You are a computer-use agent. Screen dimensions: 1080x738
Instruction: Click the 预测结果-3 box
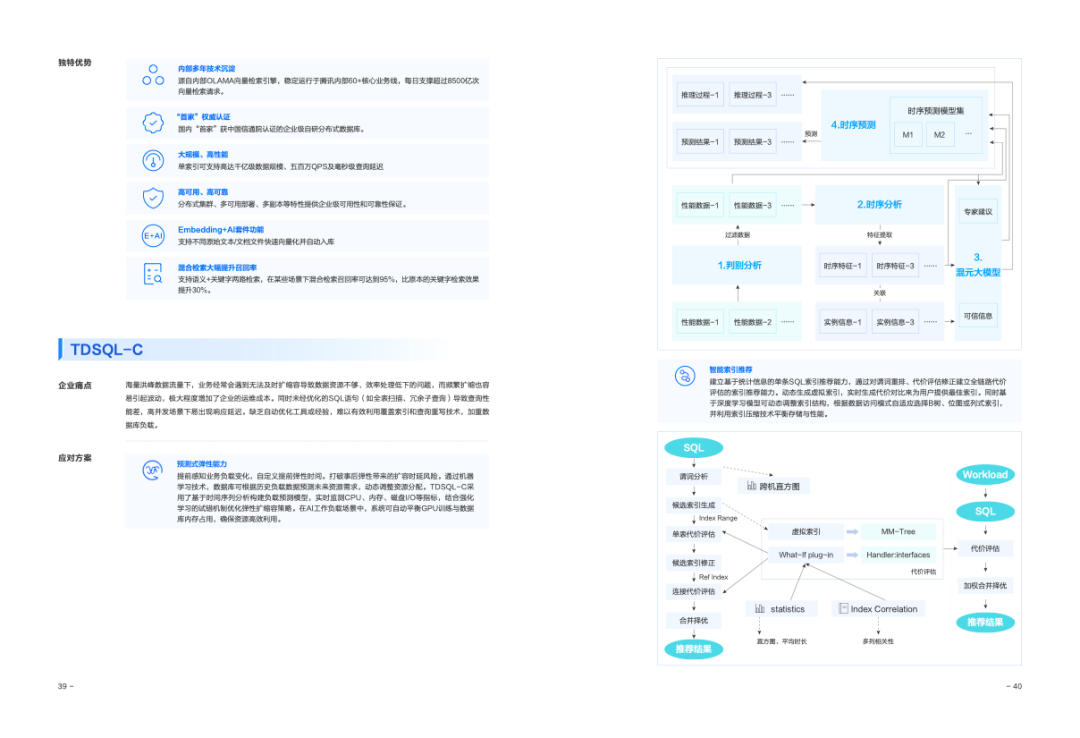pyautogui.click(x=753, y=142)
